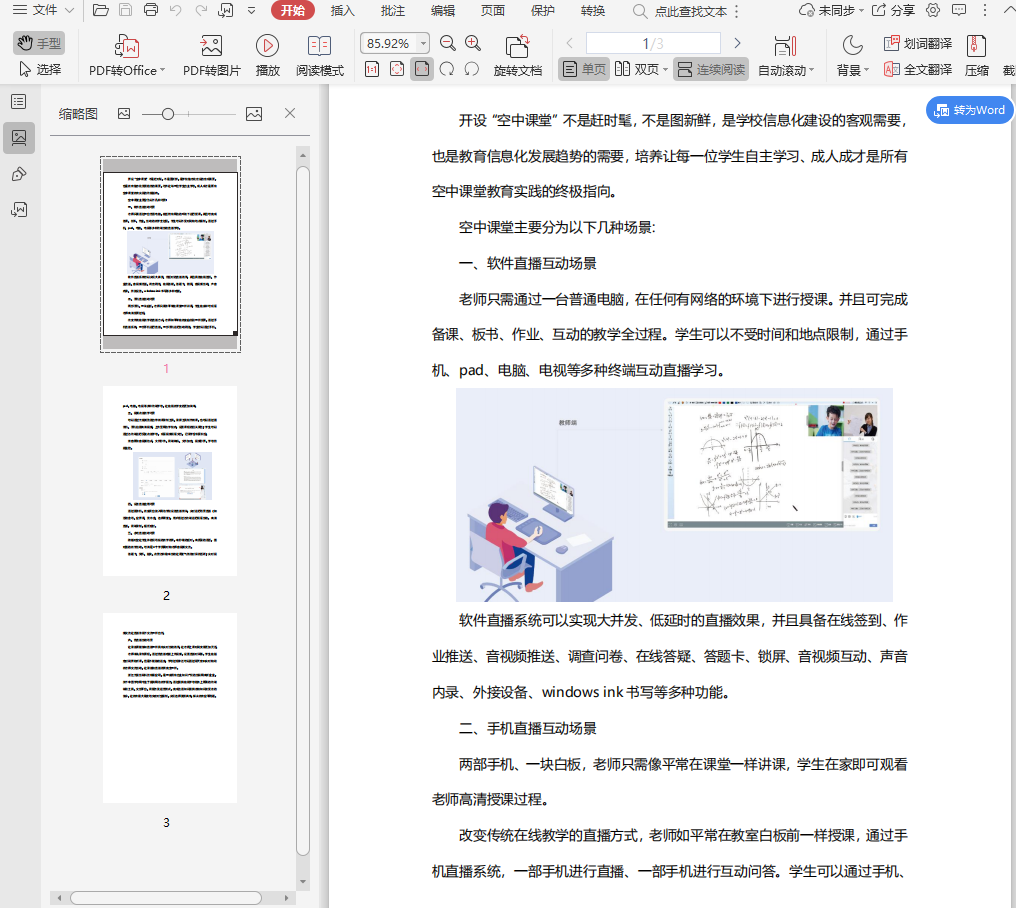Rotate view clockwise icon
The image size is (1016, 908).
pyautogui.click(x=447, y=69)
